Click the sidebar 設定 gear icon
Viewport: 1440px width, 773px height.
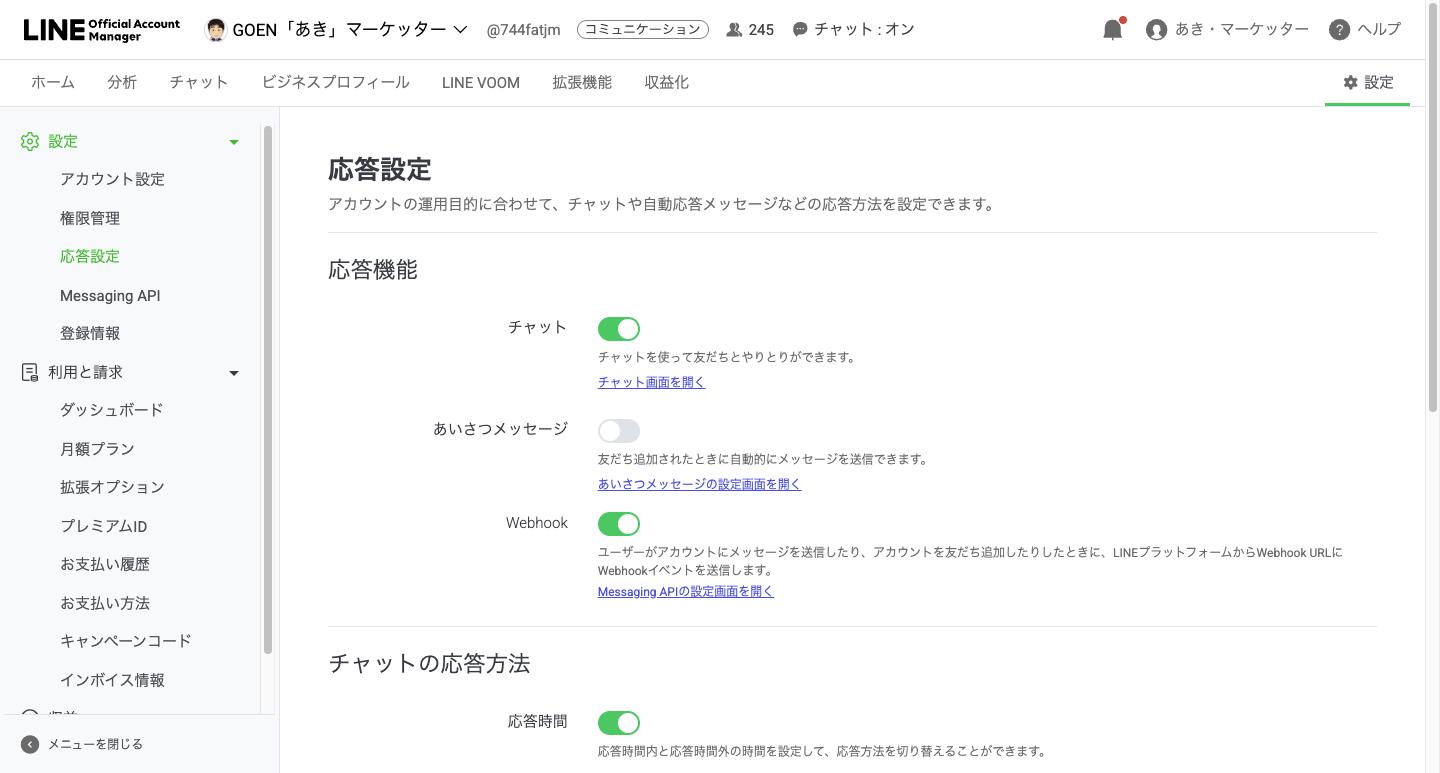pos(30,142)
